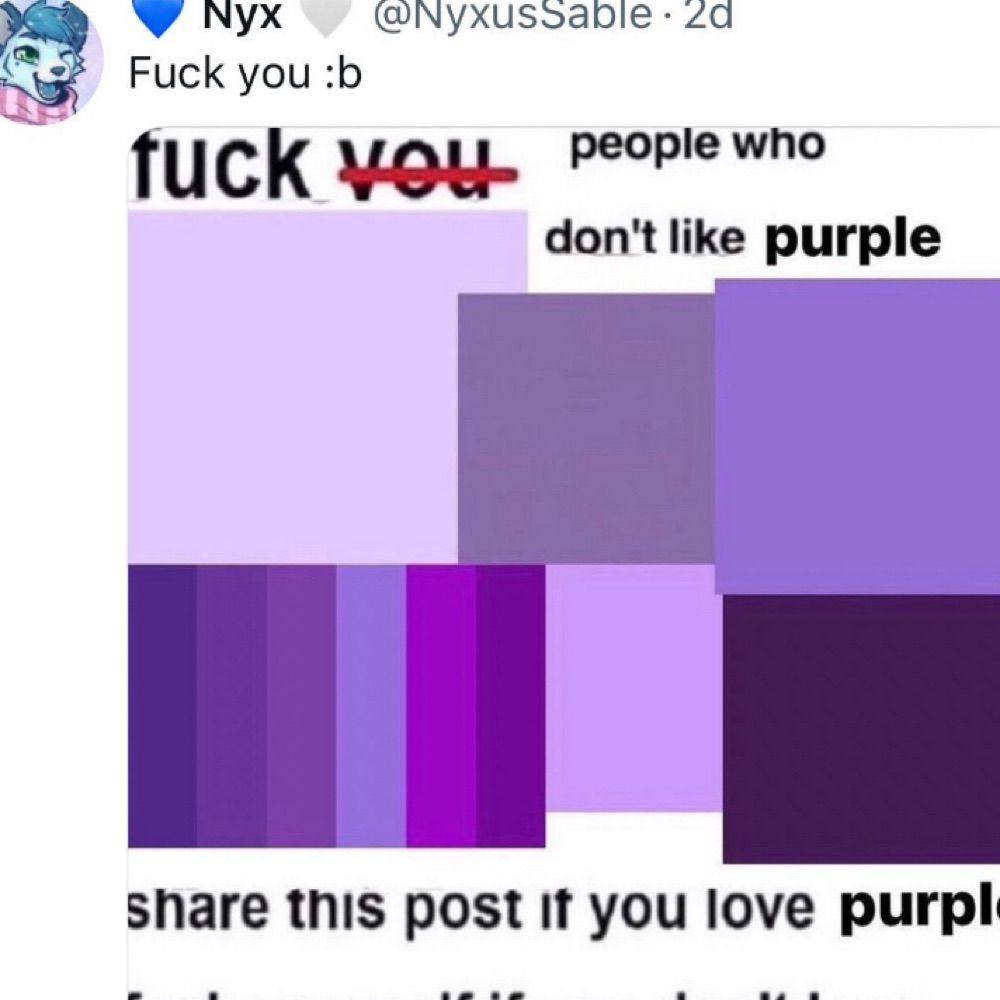The height and width of the screenshot is (1000, 1000).
Task: Click the dark indigo first stripe
Action: pos(163,706)
